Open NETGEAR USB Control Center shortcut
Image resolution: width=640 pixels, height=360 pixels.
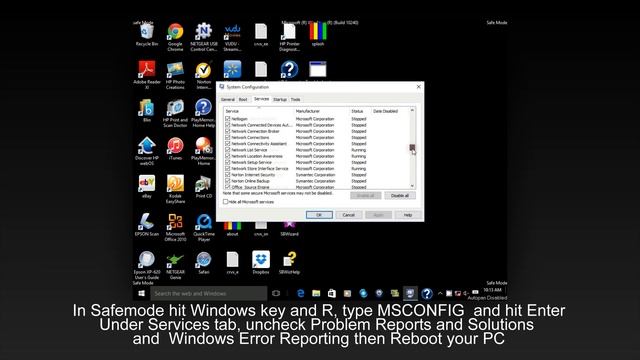(204, 37)
